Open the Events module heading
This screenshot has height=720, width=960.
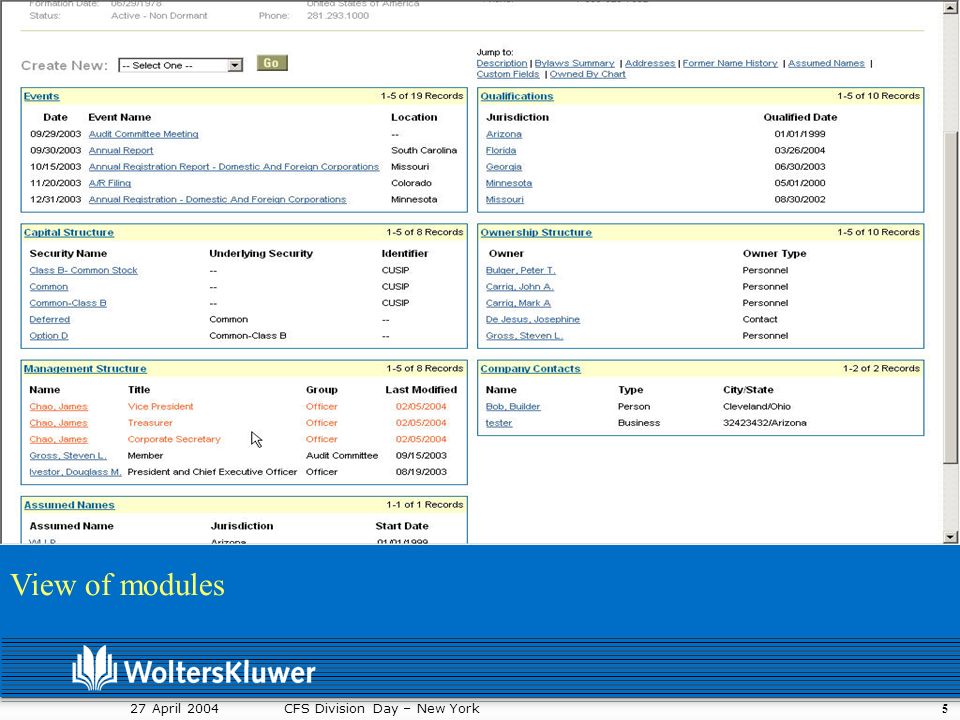[x=42, y=96]
